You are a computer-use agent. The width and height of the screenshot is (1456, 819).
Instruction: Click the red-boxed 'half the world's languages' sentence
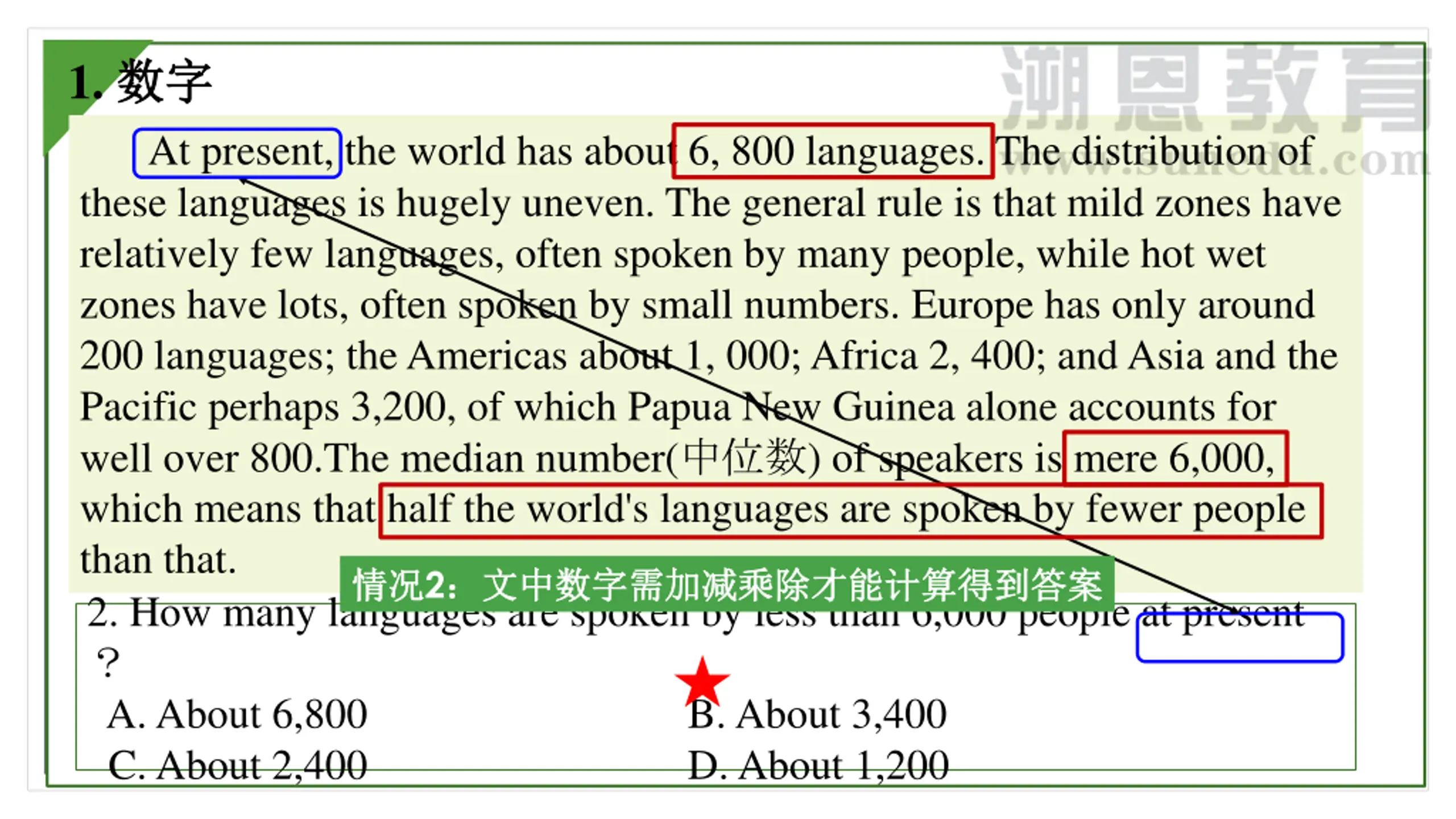pos(851,510)
